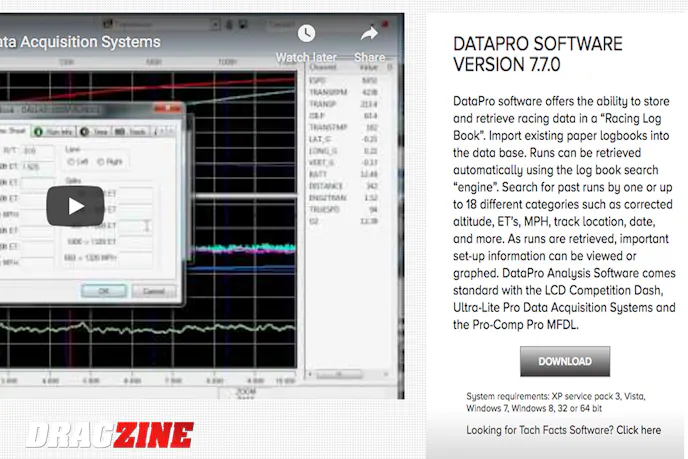The image size is (688, 459).
Task: Switch to the Time tab
Action: coord(97,131)
